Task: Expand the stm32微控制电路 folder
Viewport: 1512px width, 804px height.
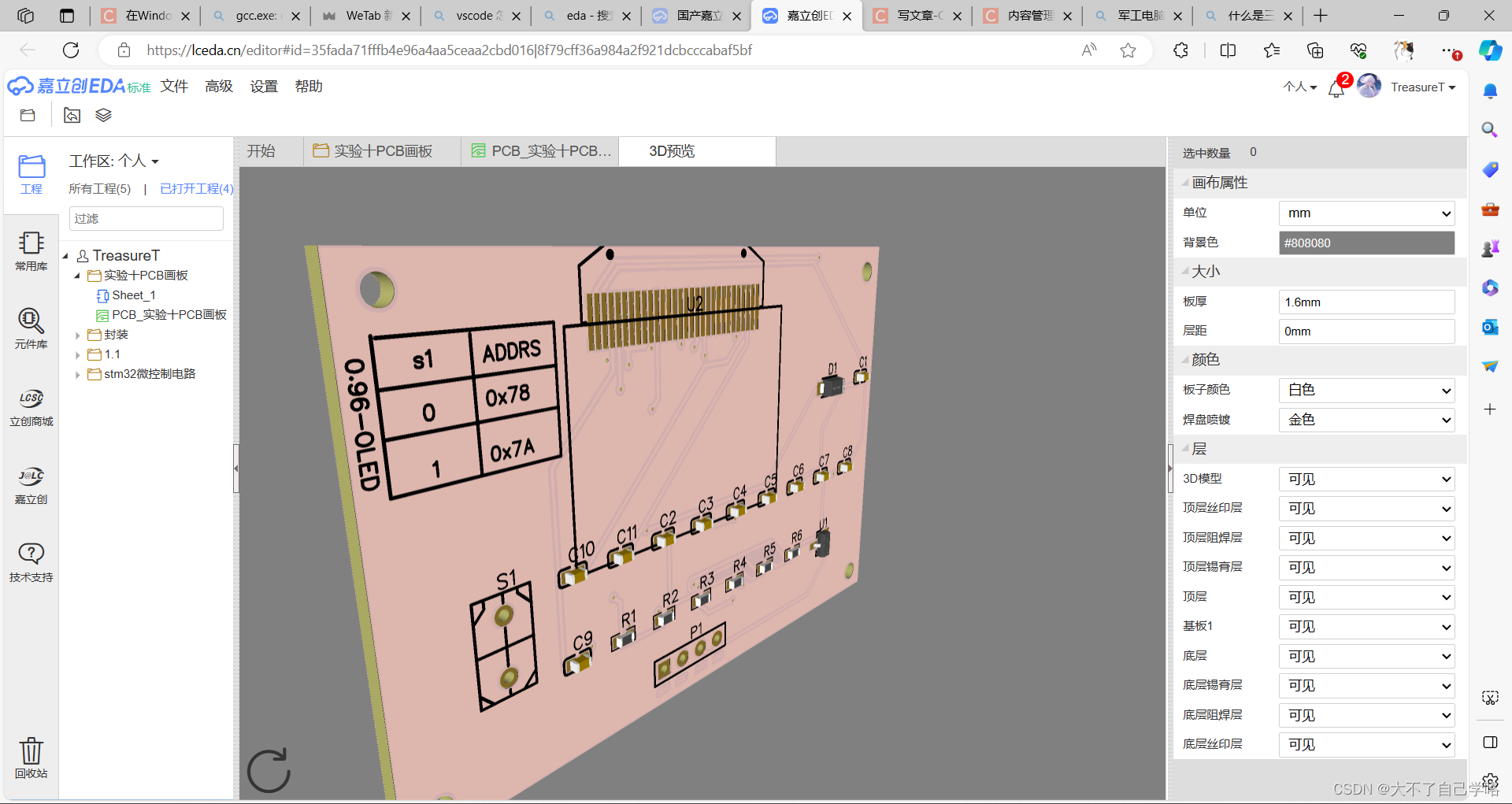Action: click(77, 375)
